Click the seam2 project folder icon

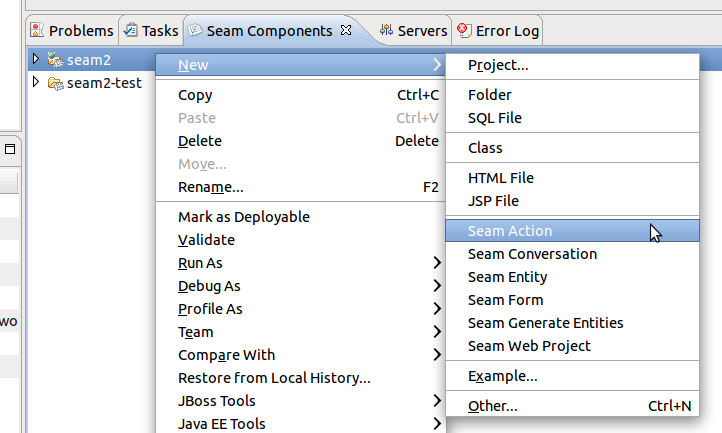54,60
